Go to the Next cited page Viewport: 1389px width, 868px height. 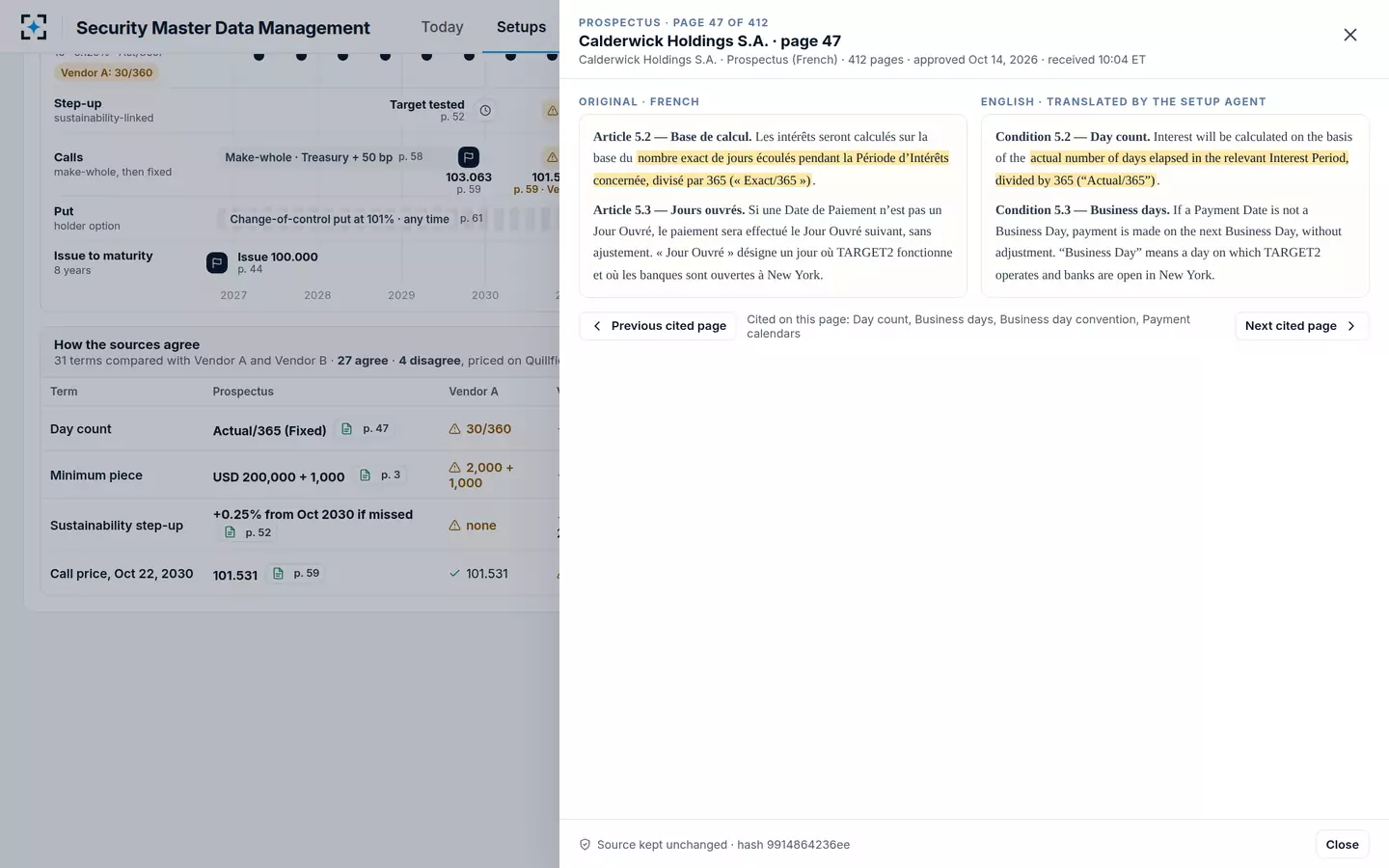coord(1301,326)
